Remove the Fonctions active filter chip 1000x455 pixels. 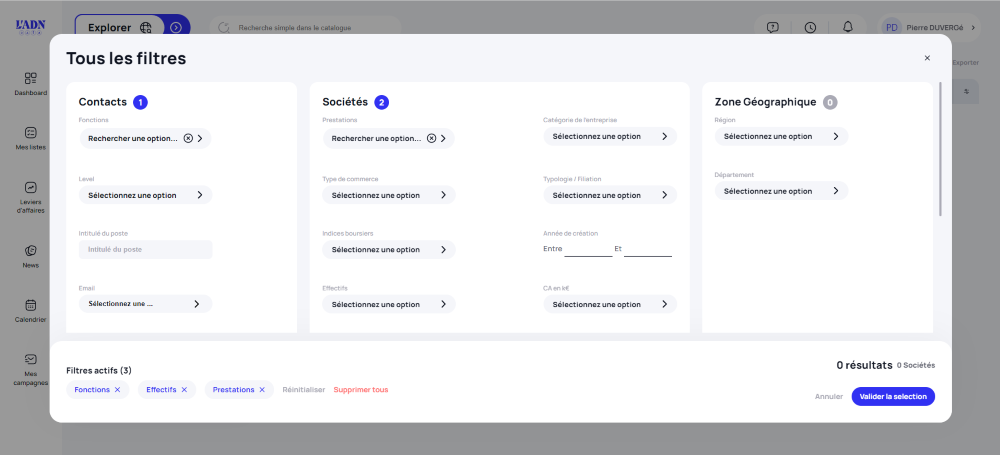(117, 390)
